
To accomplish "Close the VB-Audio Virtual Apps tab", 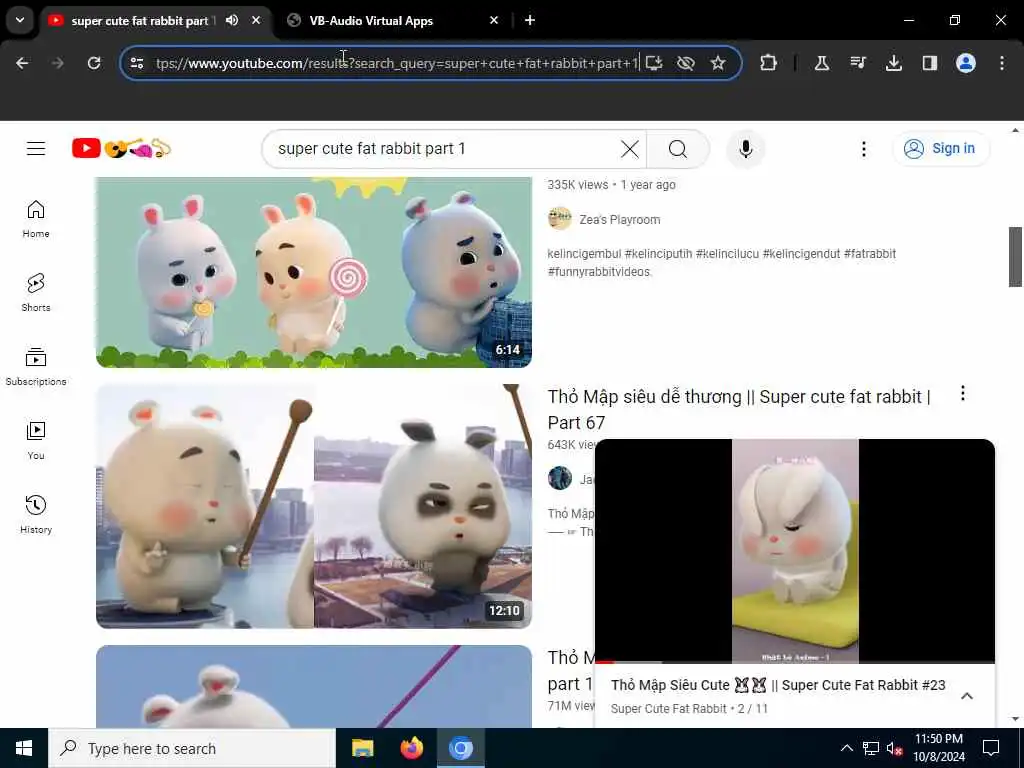I will tap(494, 20).
